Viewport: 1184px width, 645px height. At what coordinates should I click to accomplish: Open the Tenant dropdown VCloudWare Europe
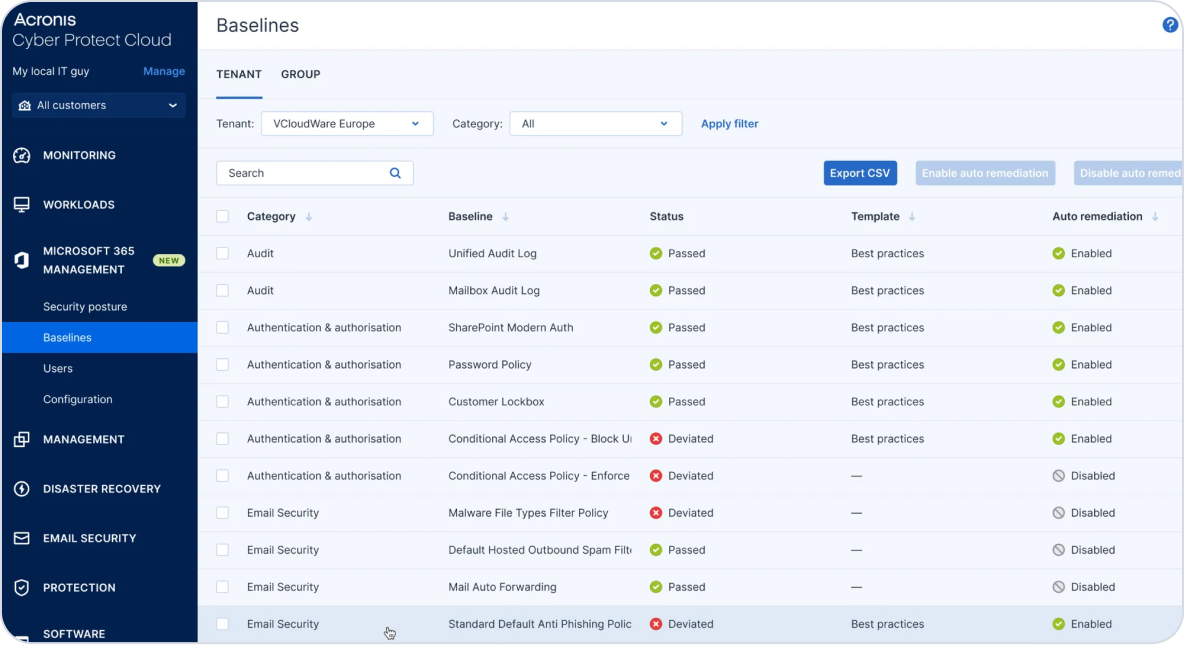pos(347,124)
